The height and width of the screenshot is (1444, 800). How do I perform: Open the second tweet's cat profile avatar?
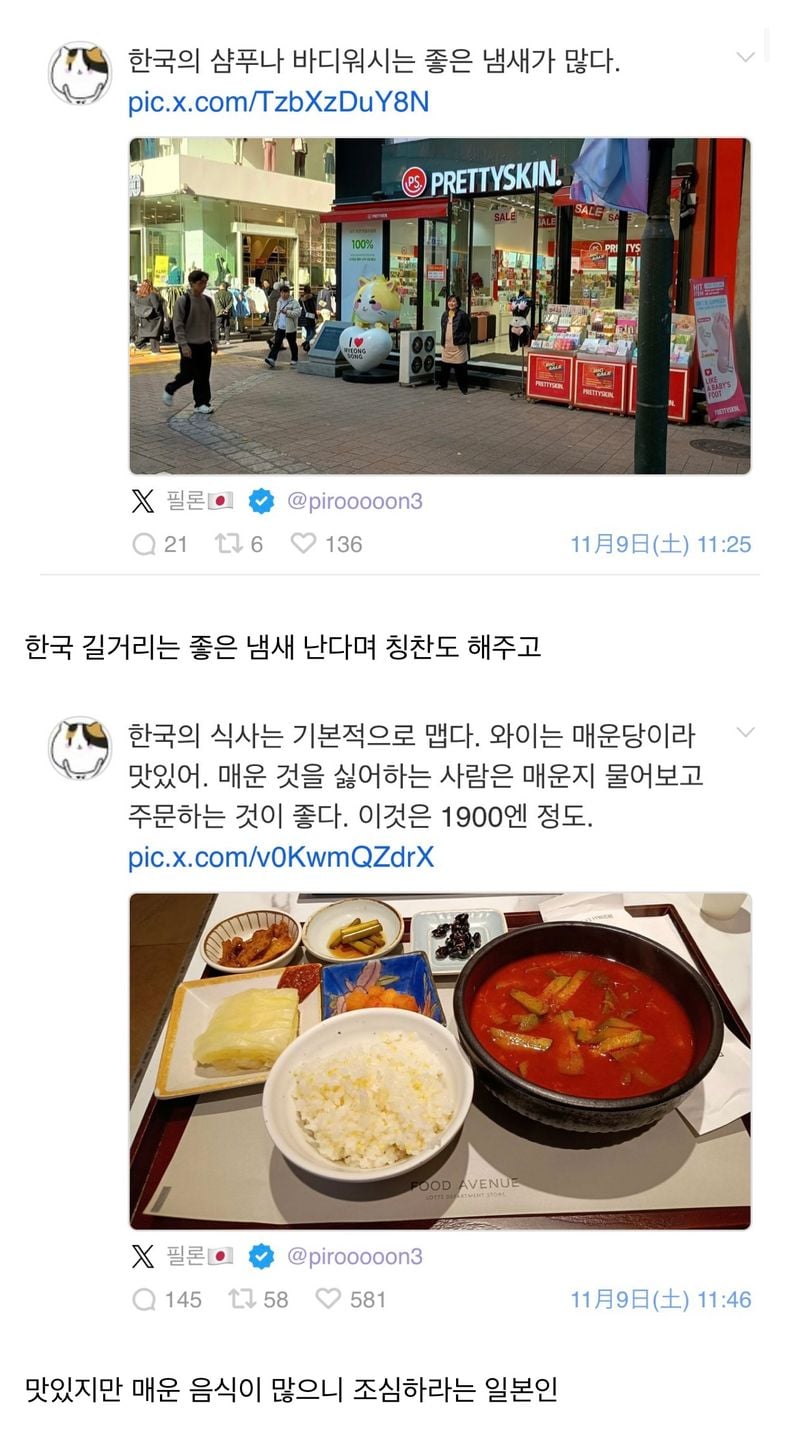coord(80,748)
